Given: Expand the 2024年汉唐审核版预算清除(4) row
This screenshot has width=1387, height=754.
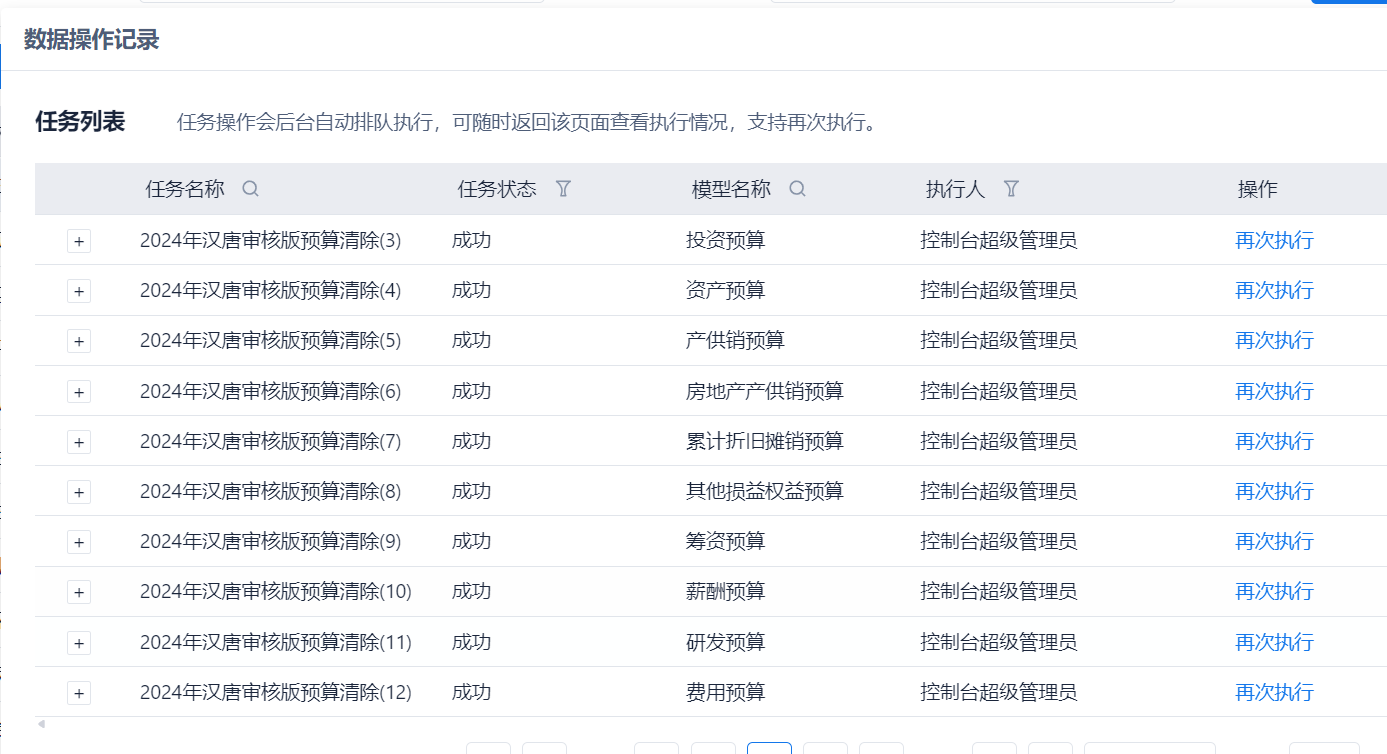Looking at the screenshot, I should click(x=79, y=291).
